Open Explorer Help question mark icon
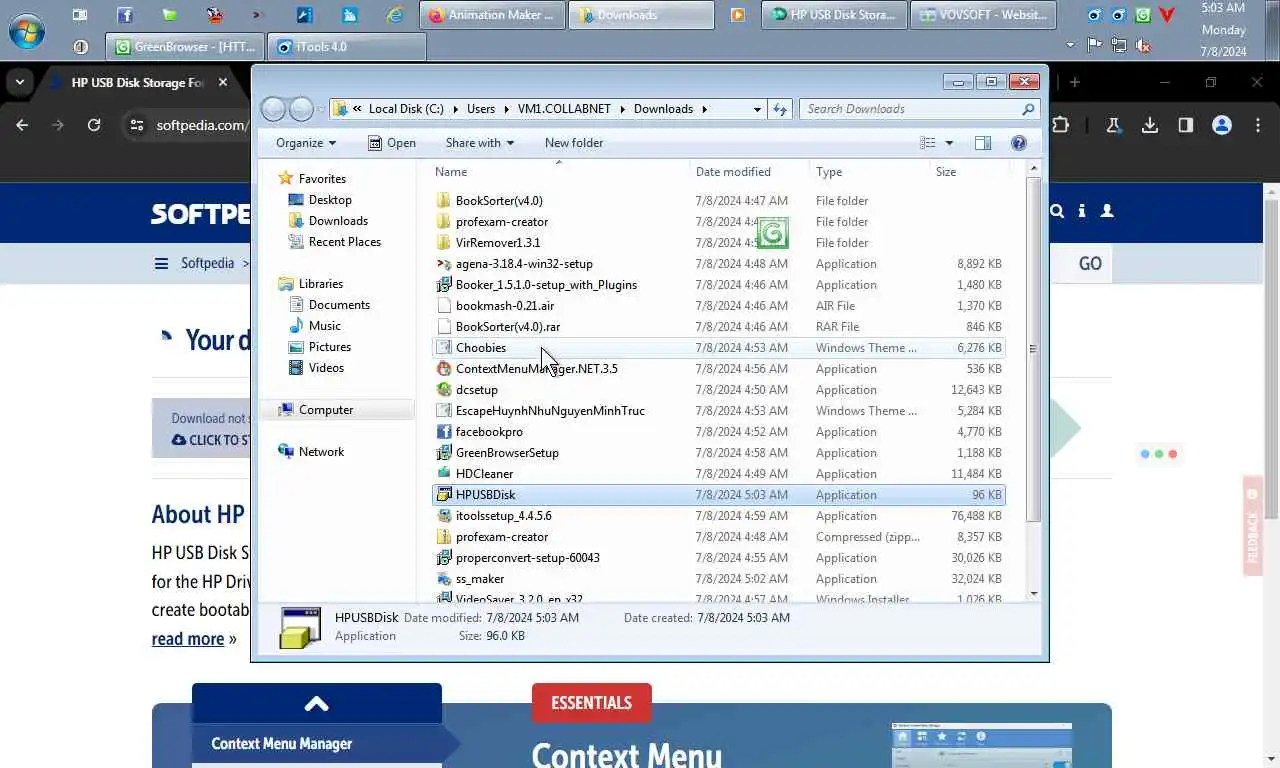 click(x=1019, y=143)
